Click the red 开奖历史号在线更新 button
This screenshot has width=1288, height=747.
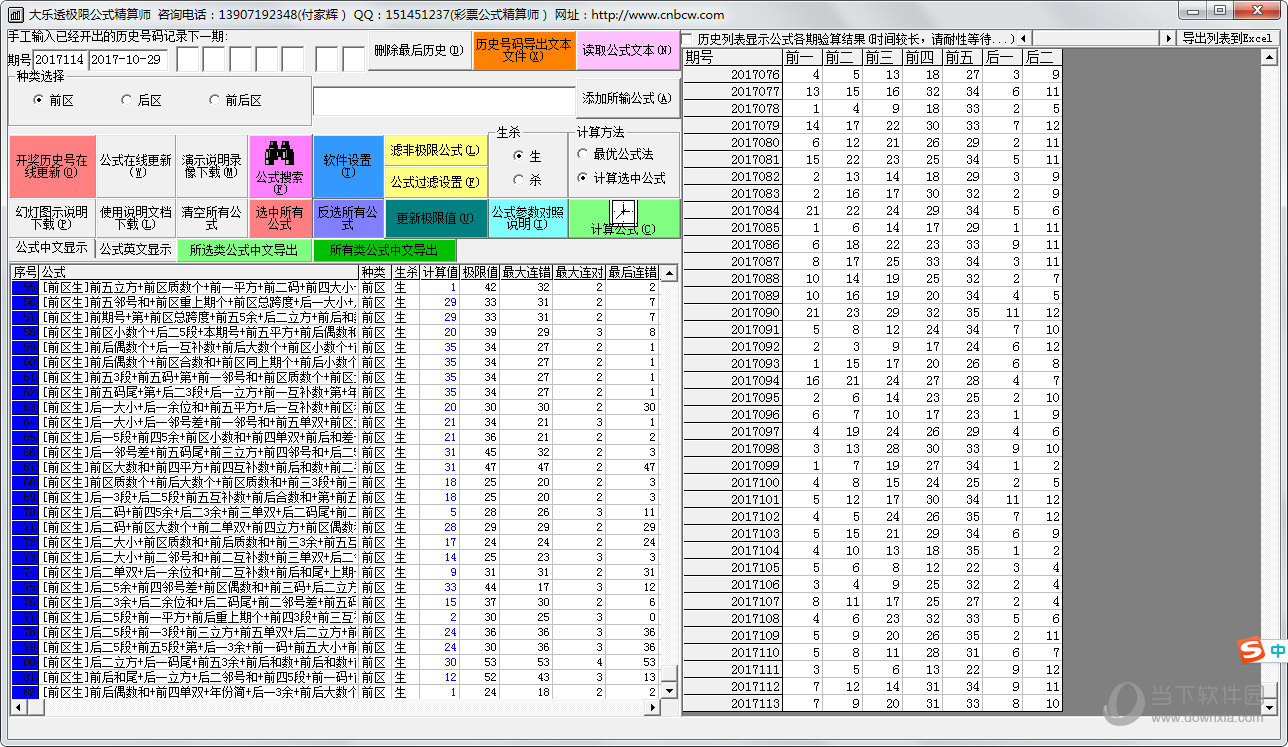(51, 166)
